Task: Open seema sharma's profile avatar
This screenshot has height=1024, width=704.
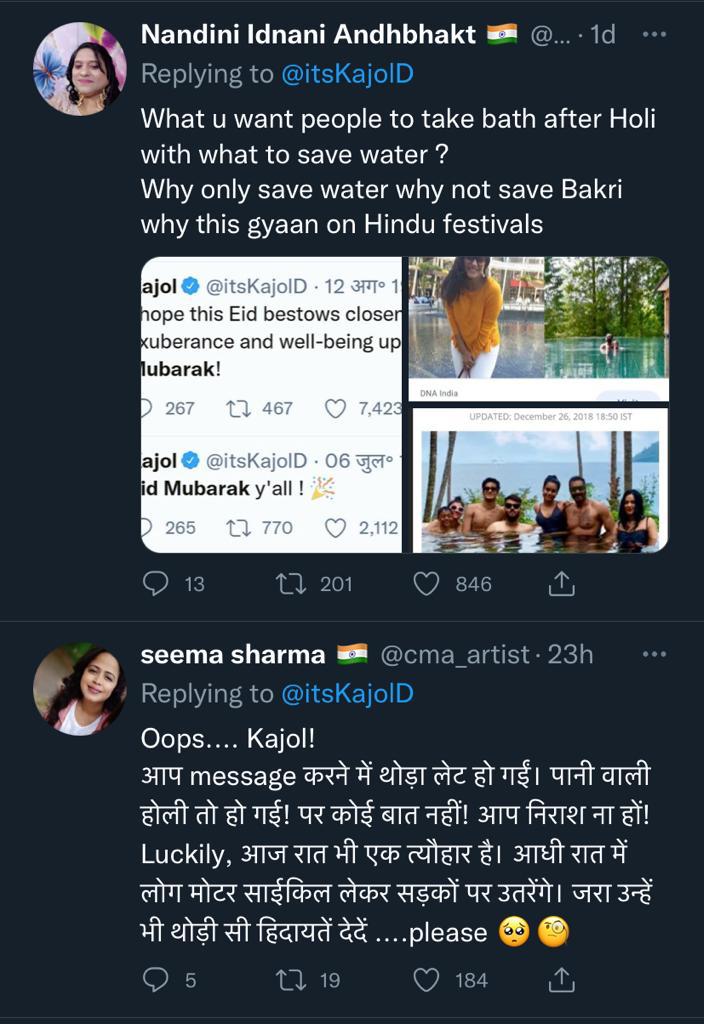Action: pyautogui.click(x=80, y=688)
